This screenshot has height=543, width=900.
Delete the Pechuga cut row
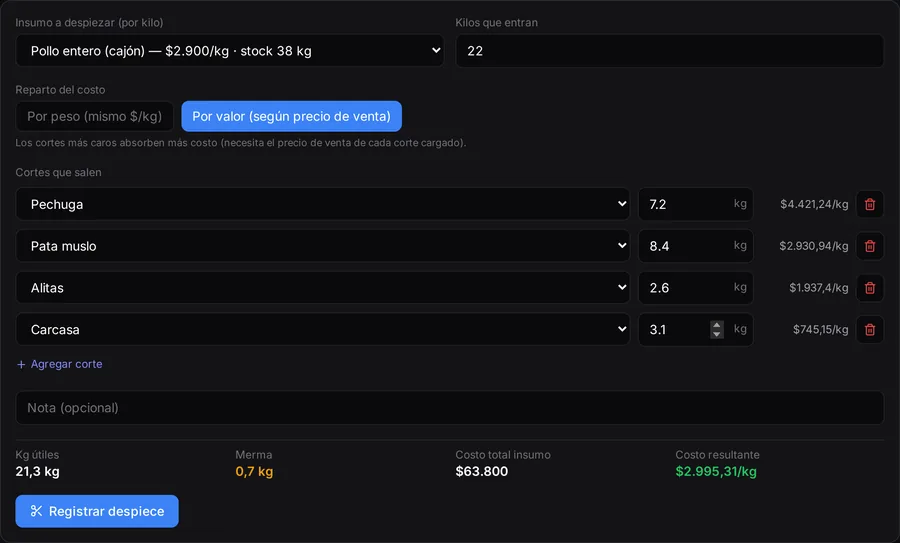tap(870, 204)
